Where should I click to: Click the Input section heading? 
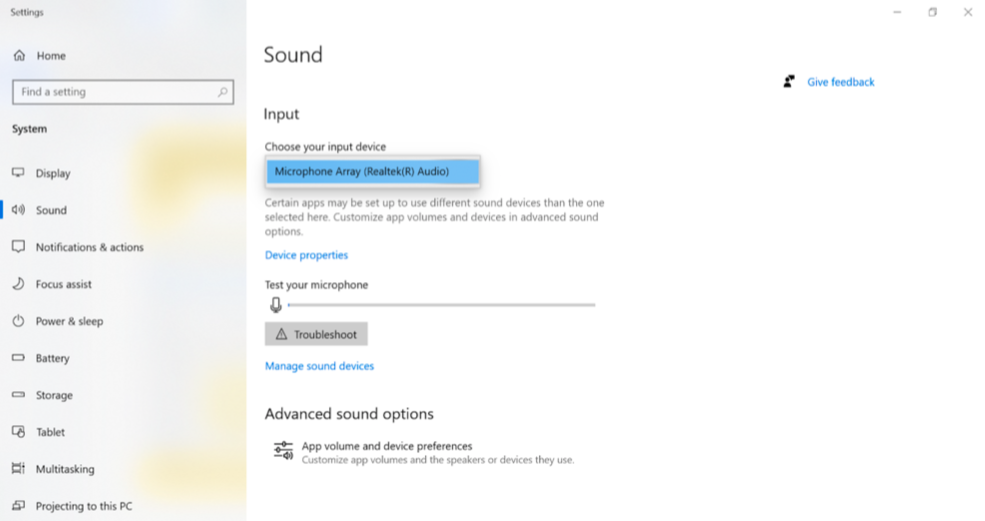click(281, 114)
